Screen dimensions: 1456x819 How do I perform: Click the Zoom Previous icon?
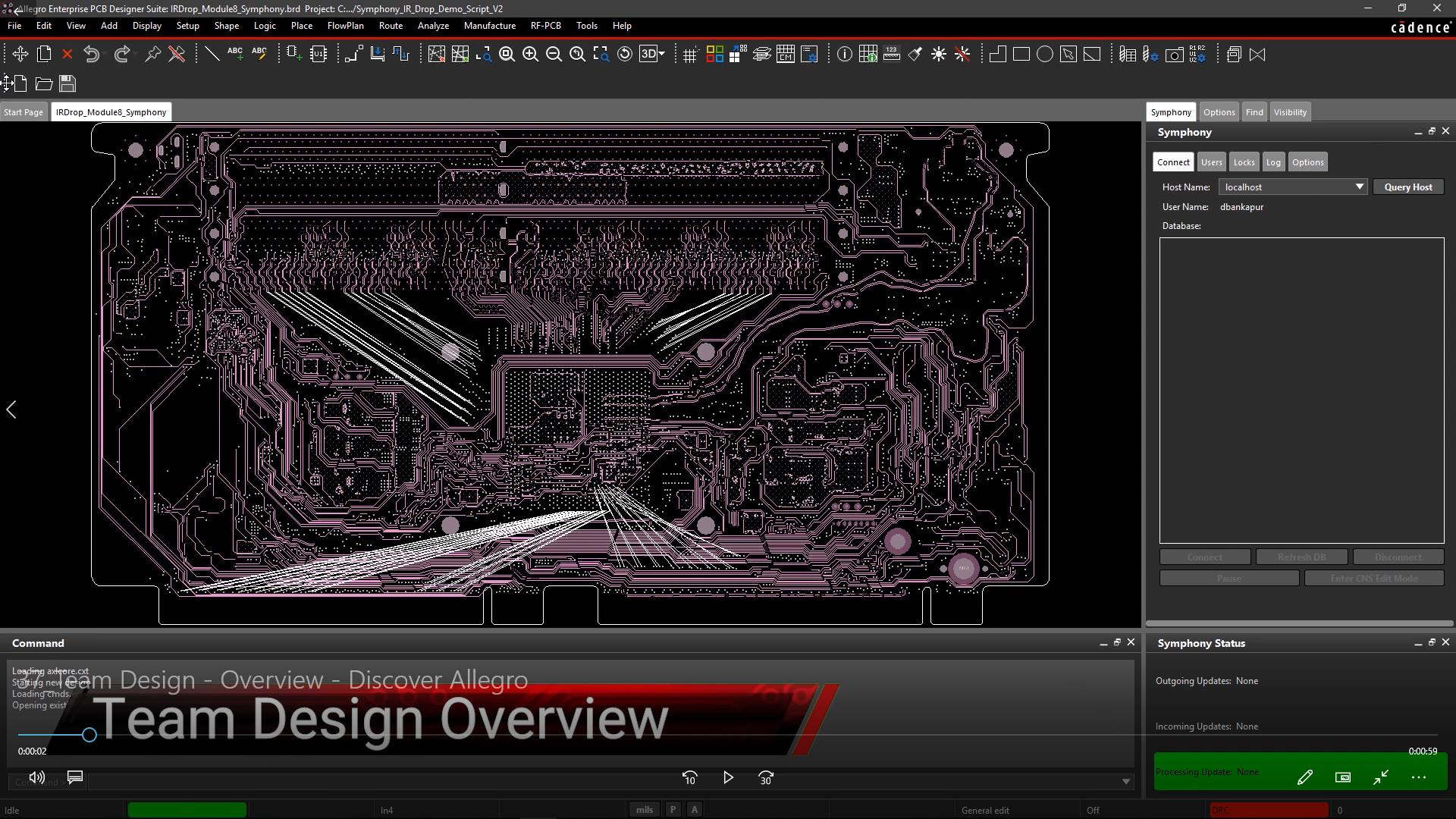(x=578, y=54)
